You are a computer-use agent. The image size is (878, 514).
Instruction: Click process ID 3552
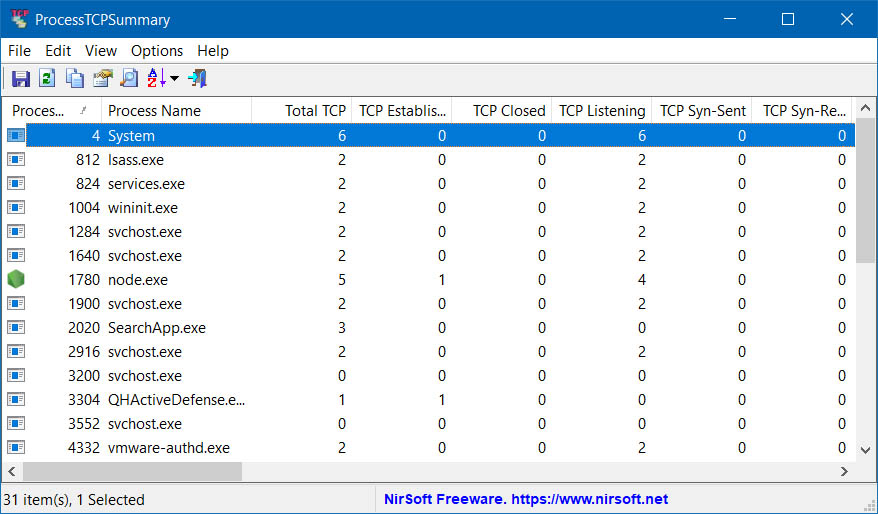coord(84,424)
